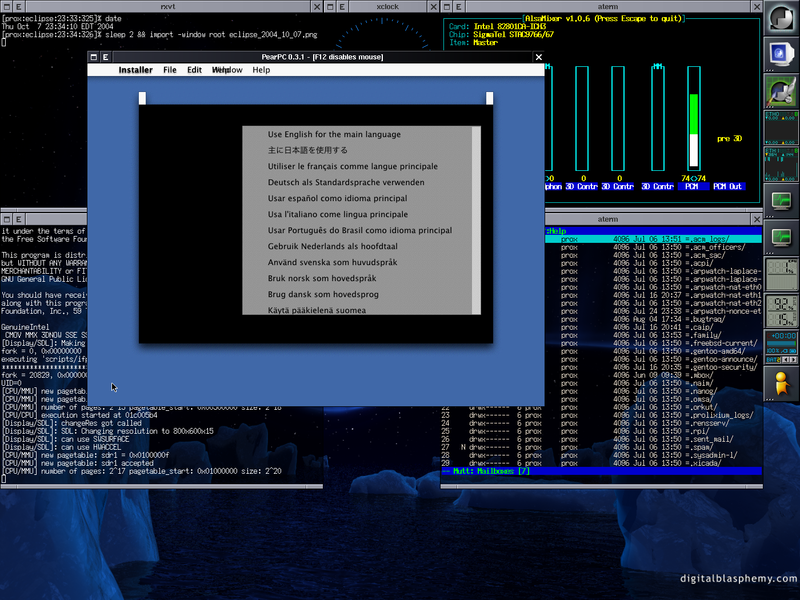The height and width of the screenshot is (600, 800).
Task: Select 'Utiliser le français comme langue principale'
Action: [x=352, y=166]
